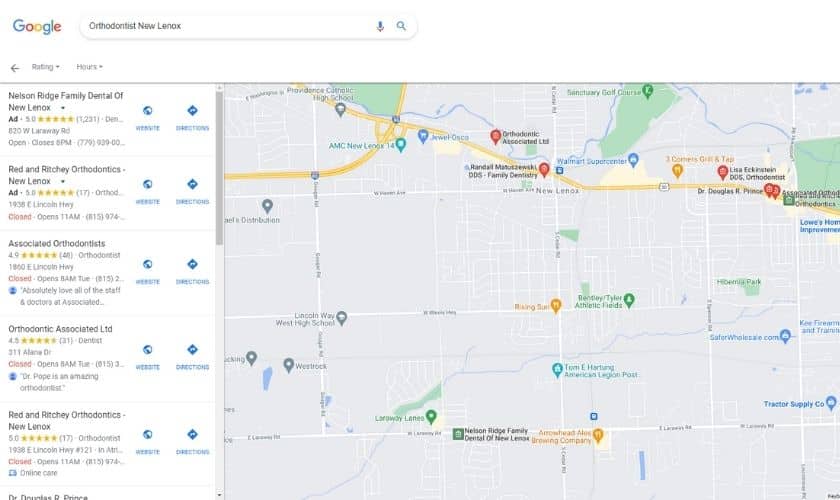Click the Orthodontic Associated Ltd map pin
Image resolution: width=840 pixels, height=500 pixels.
[x=496, y=137]
